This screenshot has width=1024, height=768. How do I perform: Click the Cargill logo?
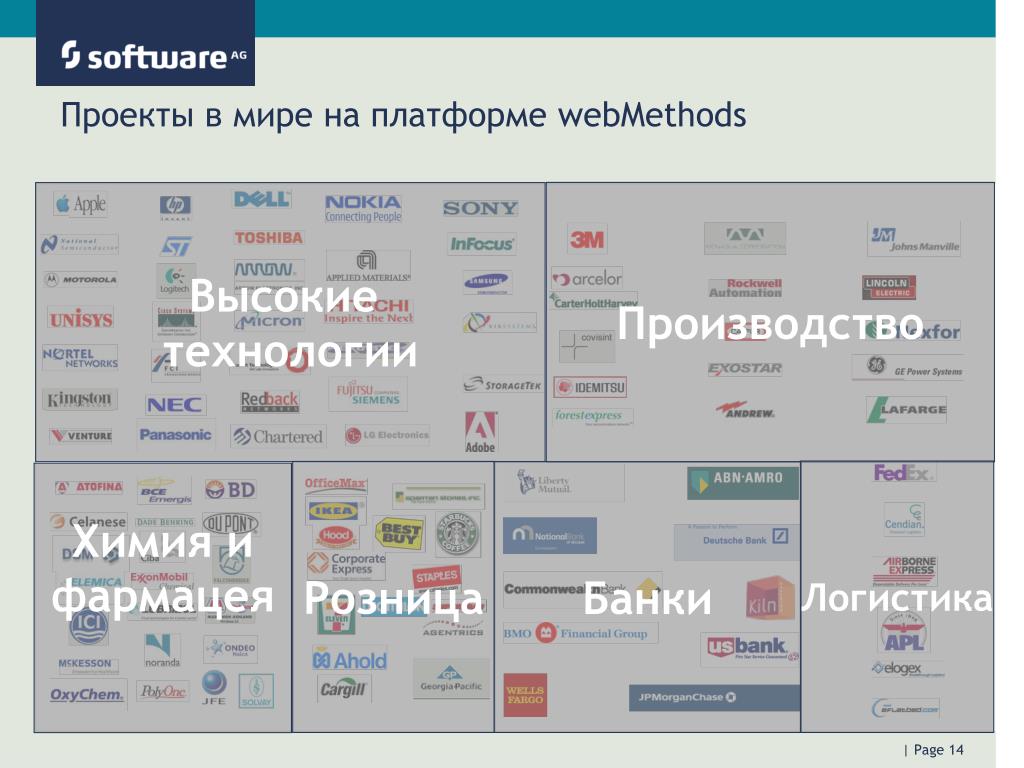point(344,689)
